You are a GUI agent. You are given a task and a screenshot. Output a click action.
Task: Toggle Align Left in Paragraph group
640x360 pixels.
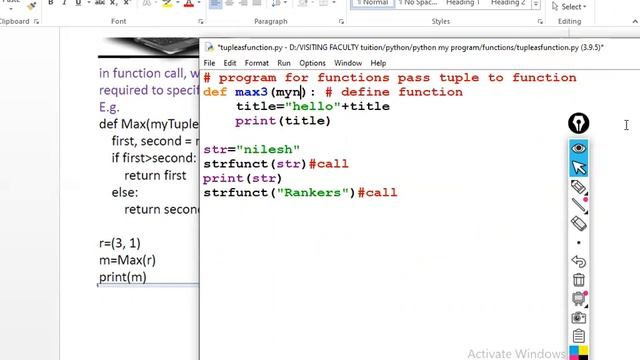click(x=216, y=3)
